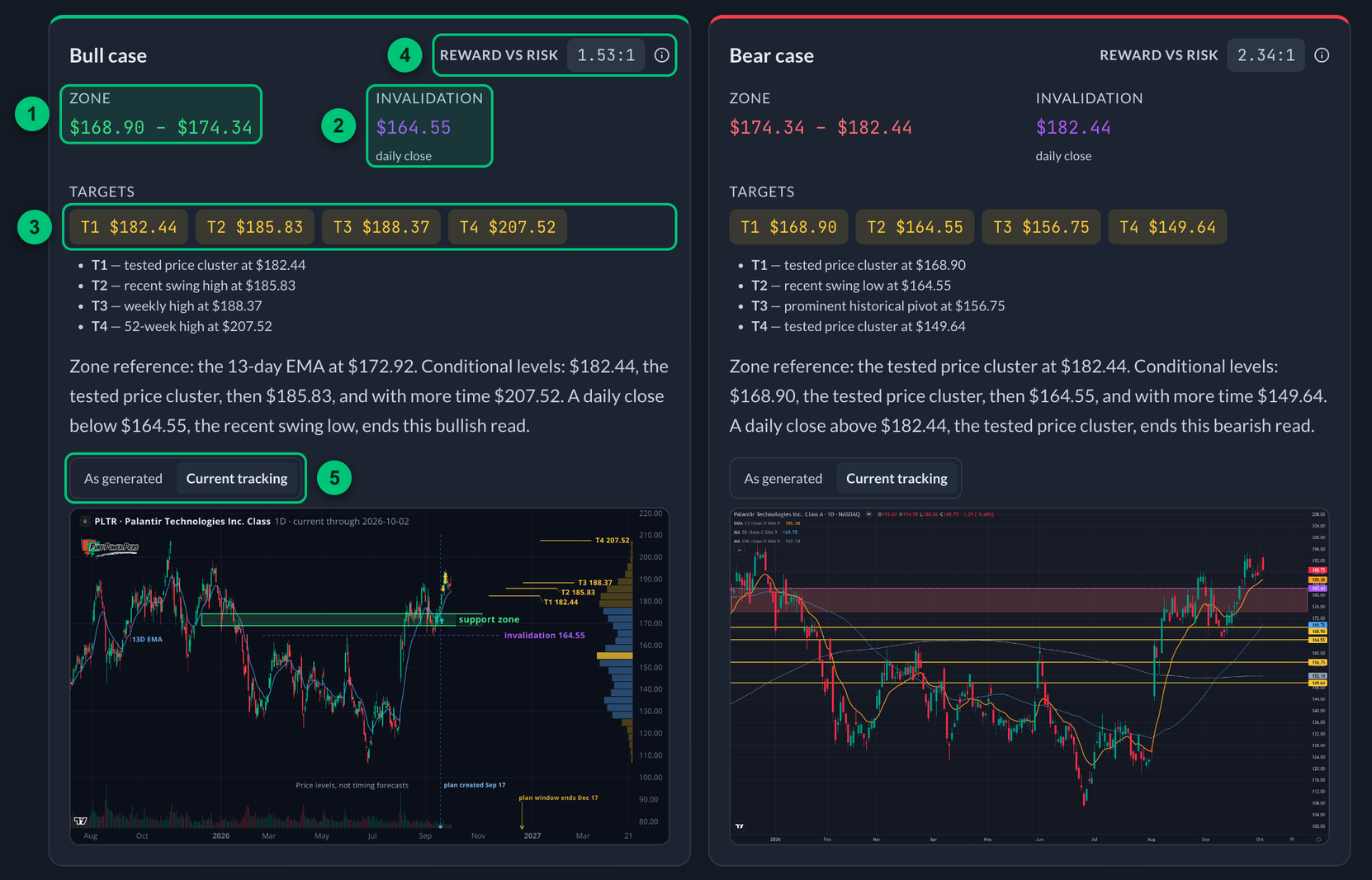The image size is (1372, 880).
Task: Click '13D EMA' label on Bull chart
Action: tap(147, 639)
